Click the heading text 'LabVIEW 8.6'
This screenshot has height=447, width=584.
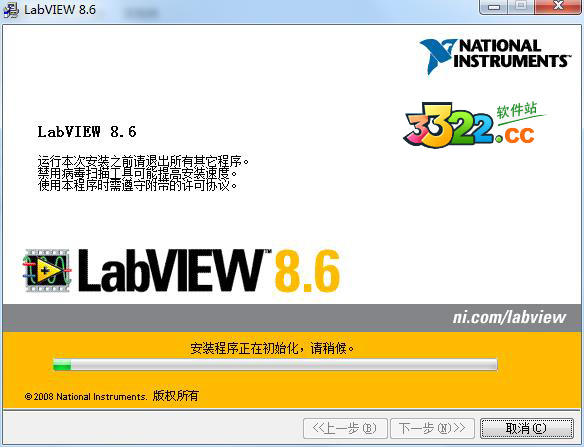pos(87,132)
